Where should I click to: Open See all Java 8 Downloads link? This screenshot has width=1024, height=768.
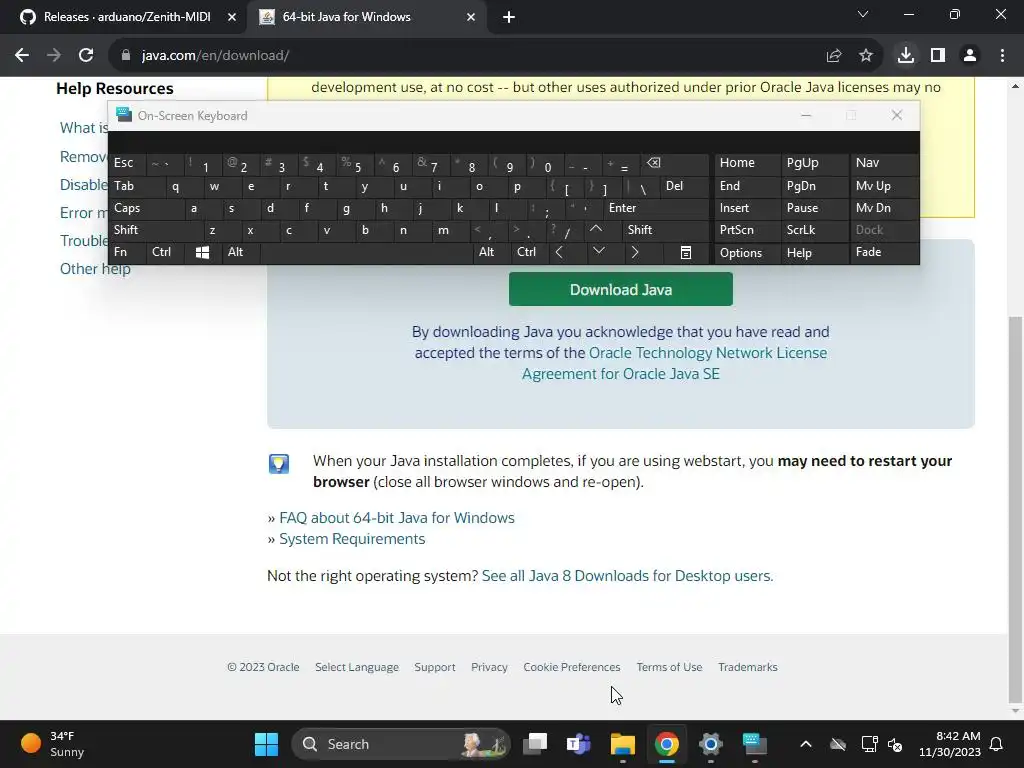click(x=627, y=576)
